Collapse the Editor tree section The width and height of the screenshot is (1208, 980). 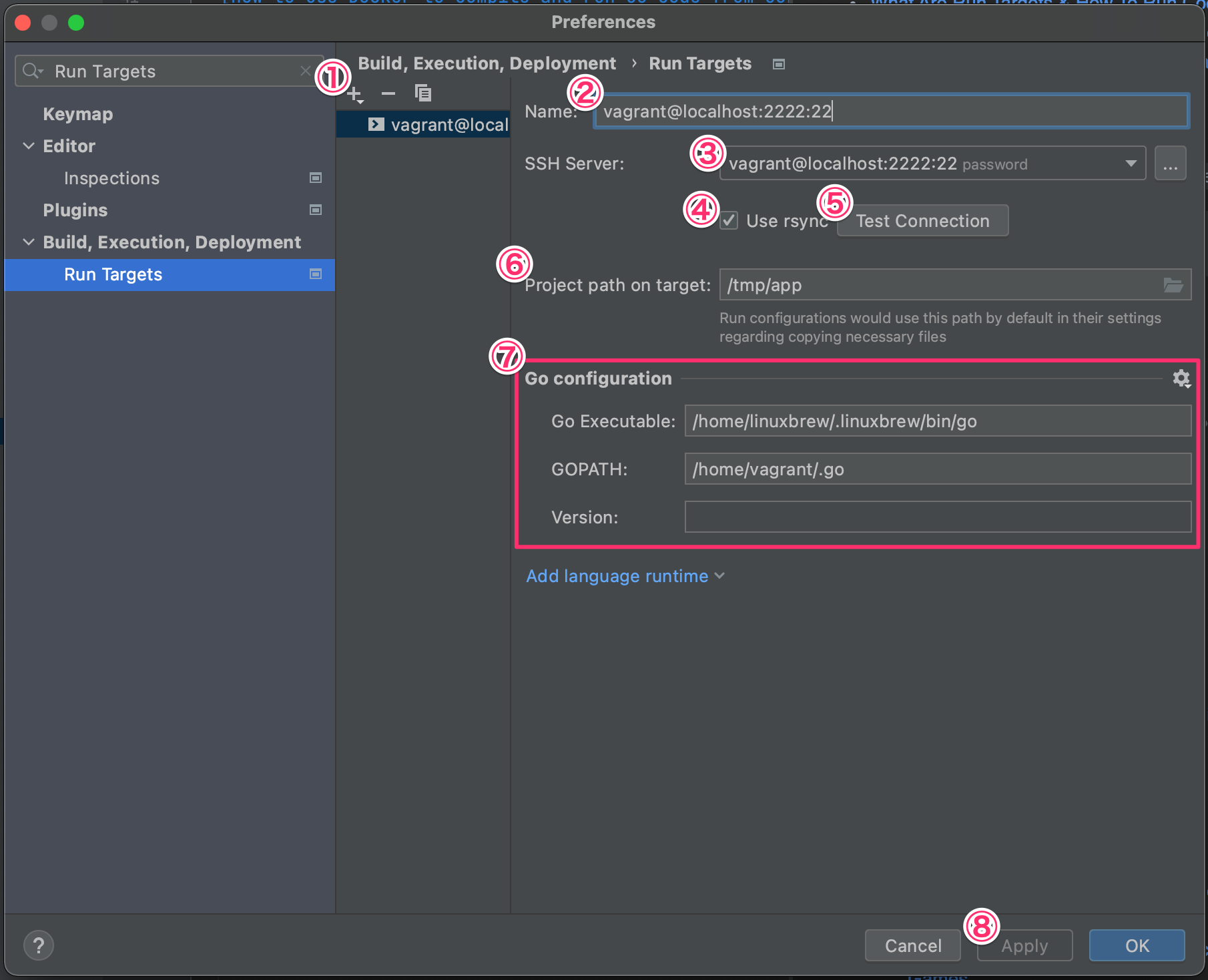[29, 146]
